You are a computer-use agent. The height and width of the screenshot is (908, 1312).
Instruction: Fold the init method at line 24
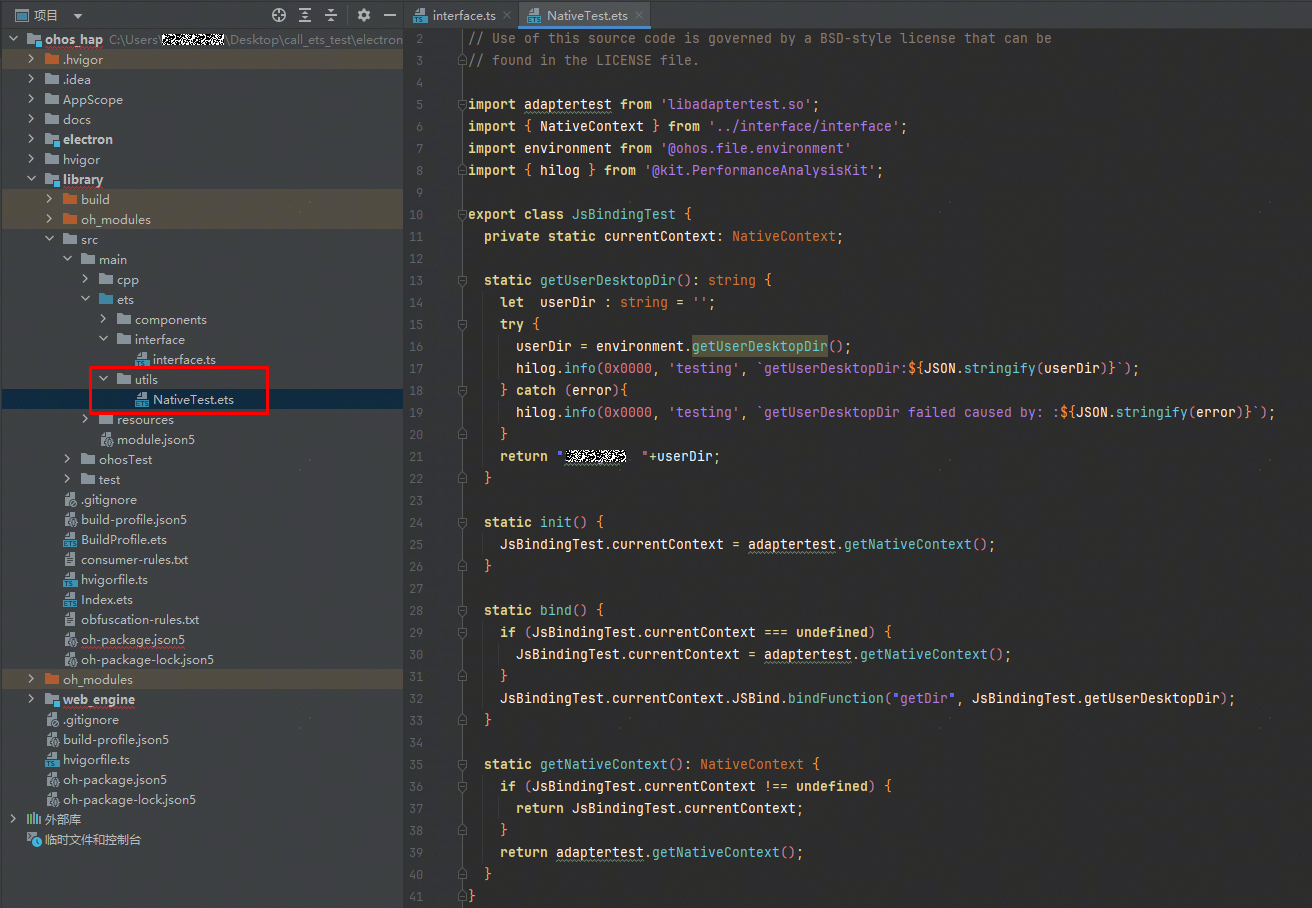pos(463,523)
